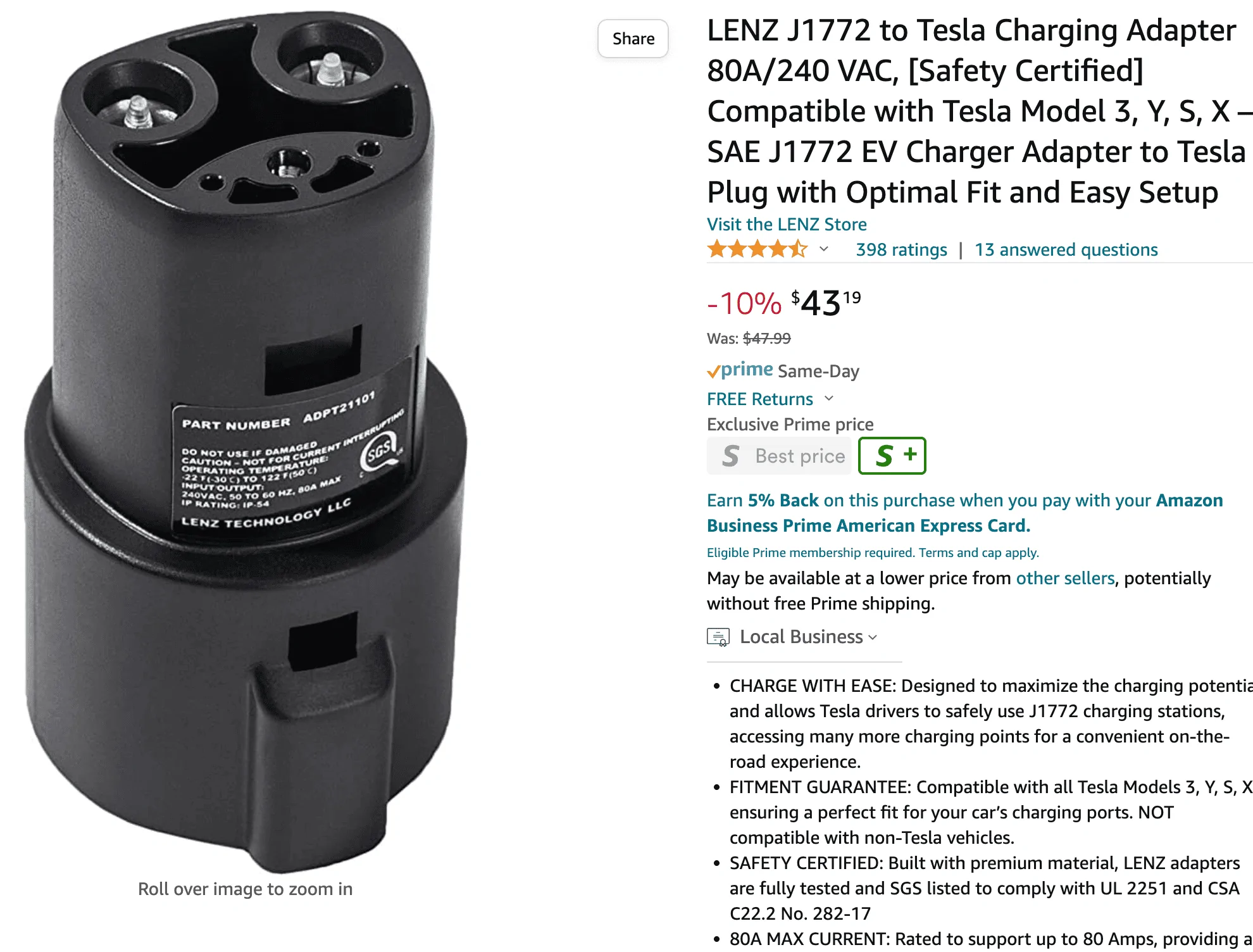This screenshot has width=1253, height=952.
Task: Toggle the green S plus button
Action: click(892, 456)
